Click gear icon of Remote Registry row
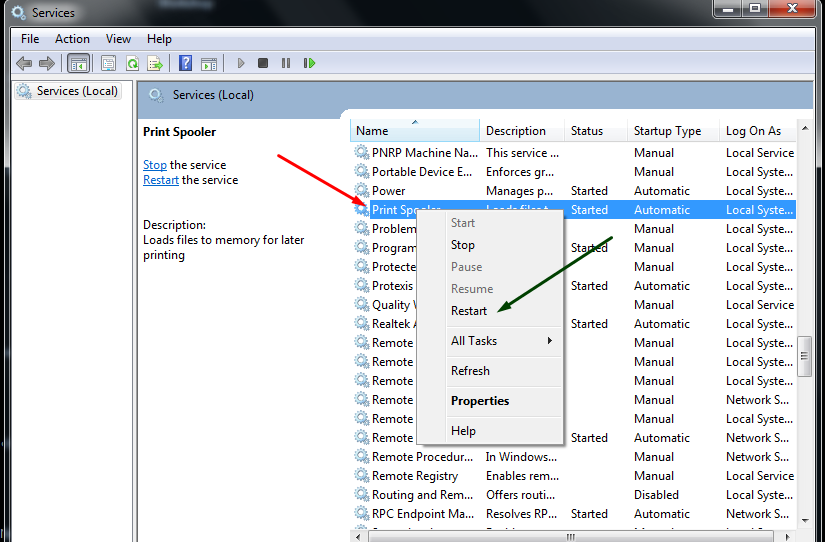This screenshot has height=542, width=825. tap(361, 476)
